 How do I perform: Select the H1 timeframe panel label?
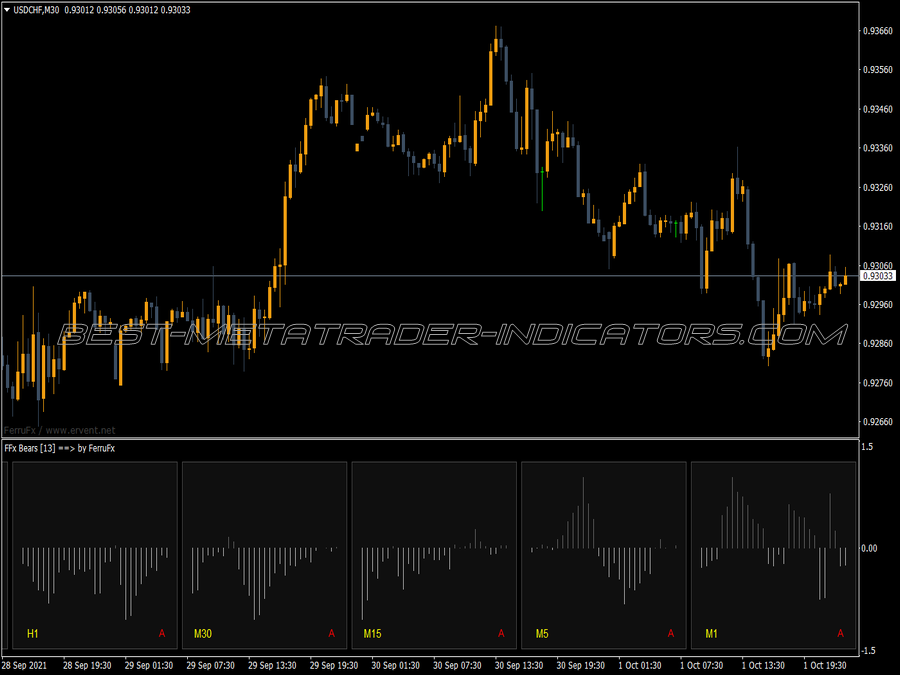pyautogui.click(x=33, y=634)
